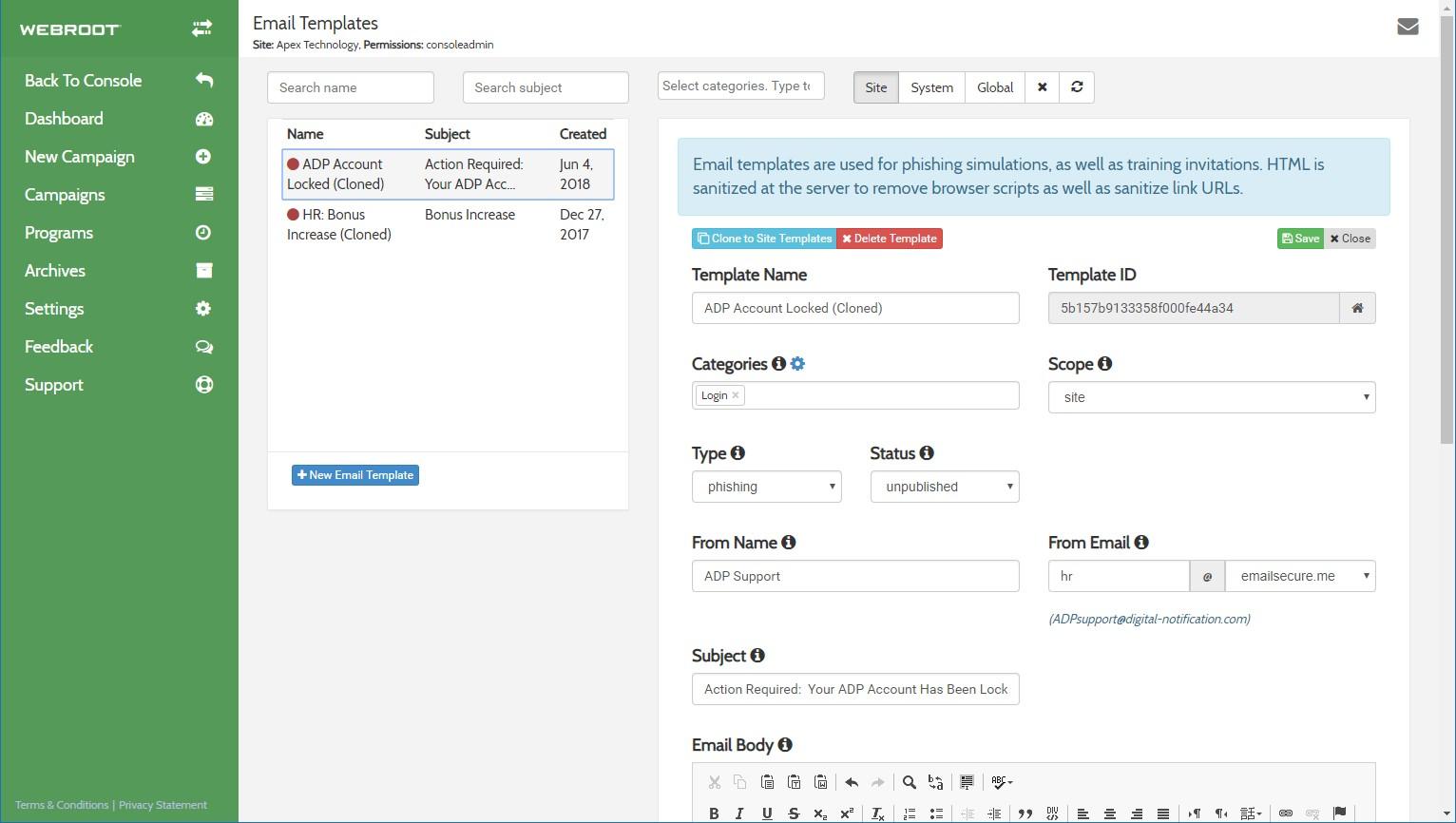1456x823 pixels.
Task: Open Privacy Statement link
Action: point(163,805)
